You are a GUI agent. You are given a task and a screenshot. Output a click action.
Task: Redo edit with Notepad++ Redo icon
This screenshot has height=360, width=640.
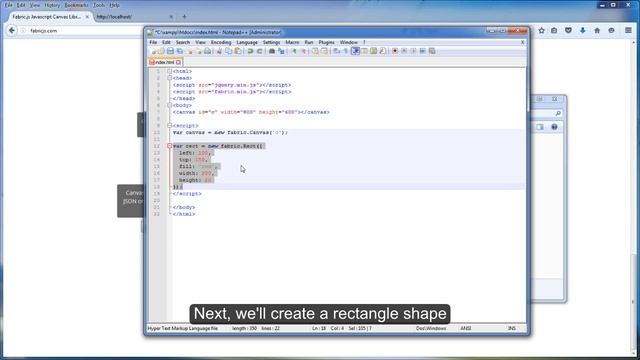tap(259, 51)
